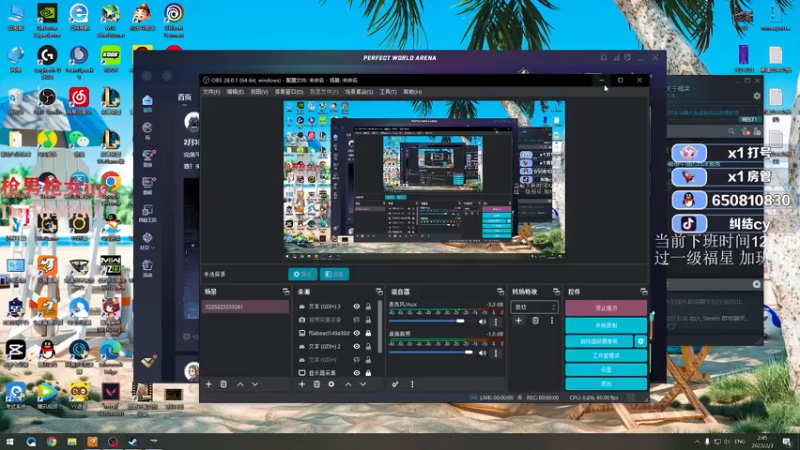
Task: Open the home icon in Perfect World Arena sidebar
Action: coord(147,102)
